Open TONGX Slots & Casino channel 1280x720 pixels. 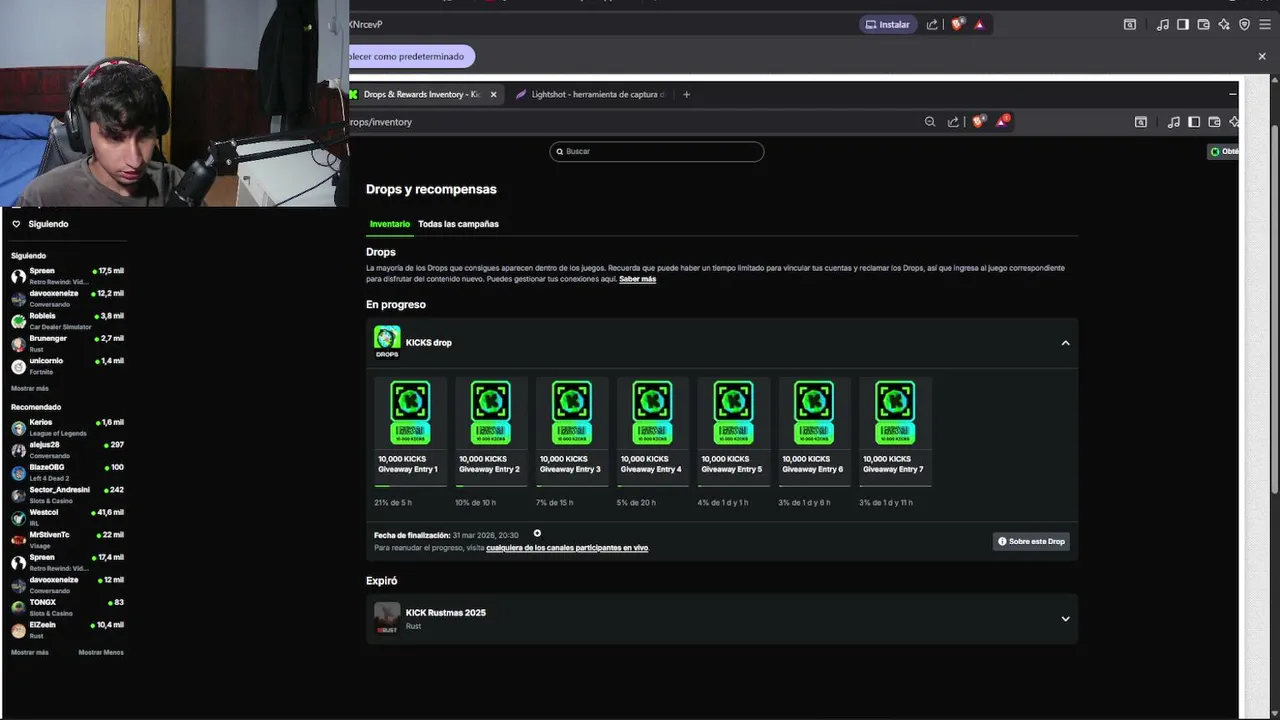coord(67,607)
